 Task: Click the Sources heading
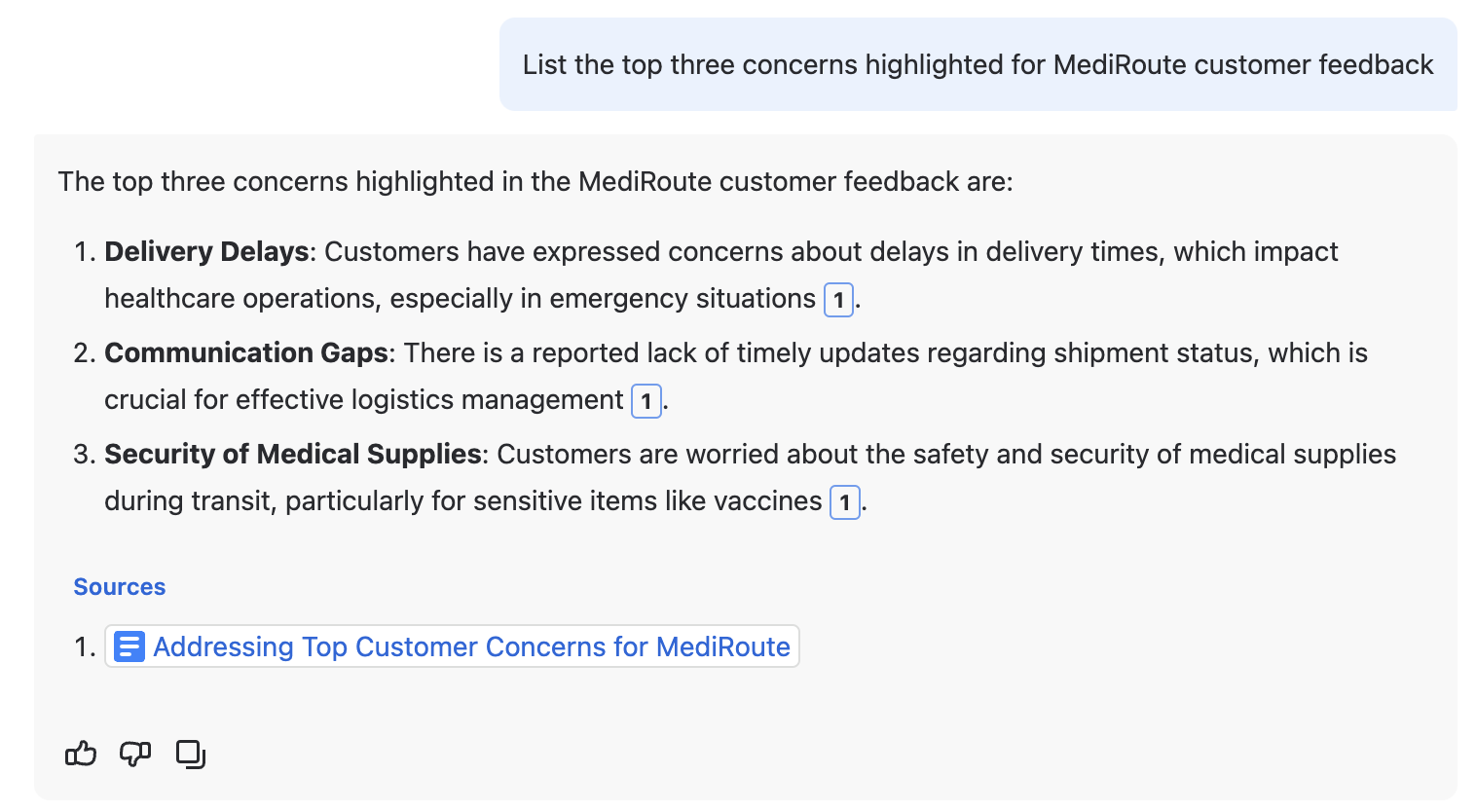pos(120,587)
